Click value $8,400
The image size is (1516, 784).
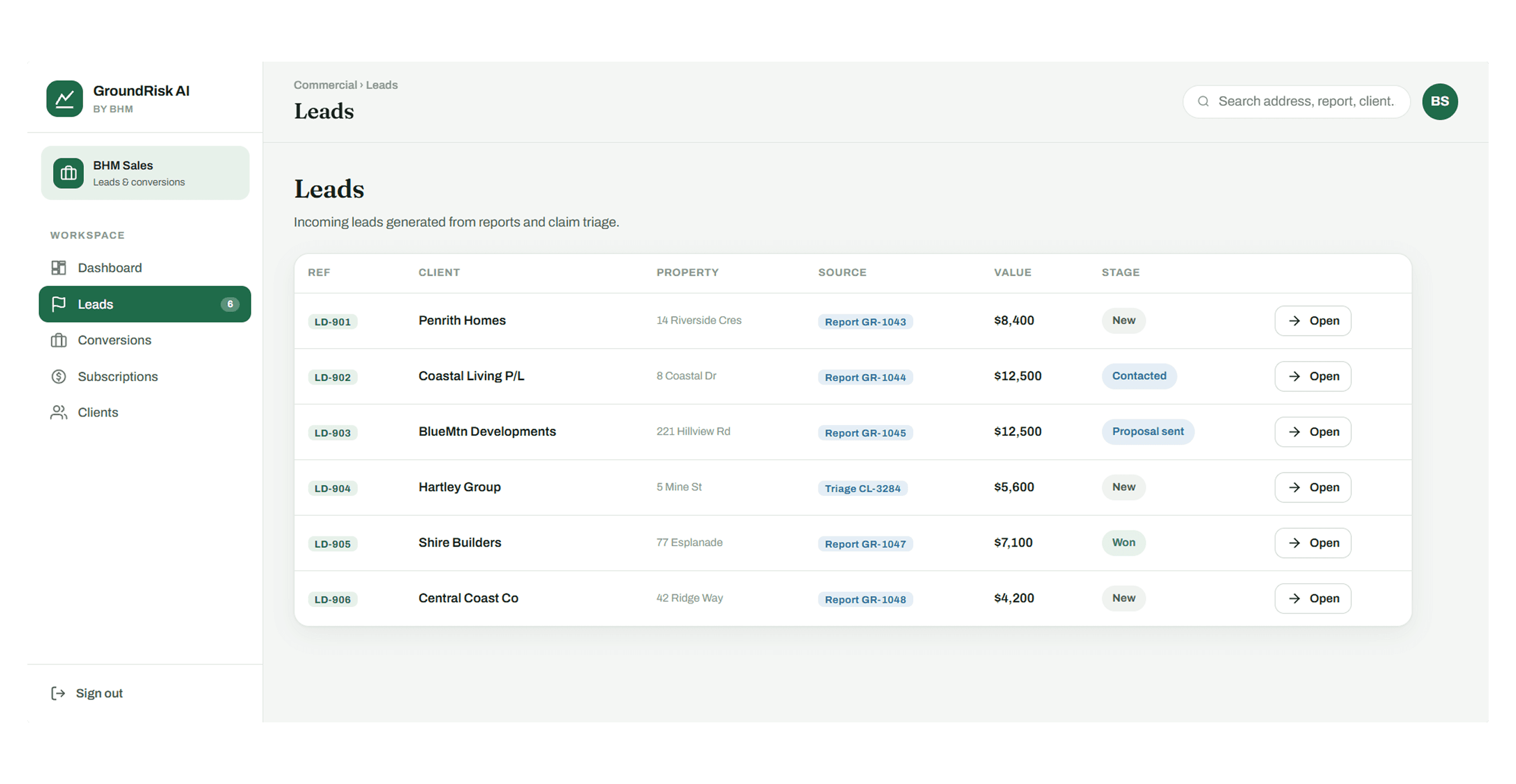[x=1013, y=321]
